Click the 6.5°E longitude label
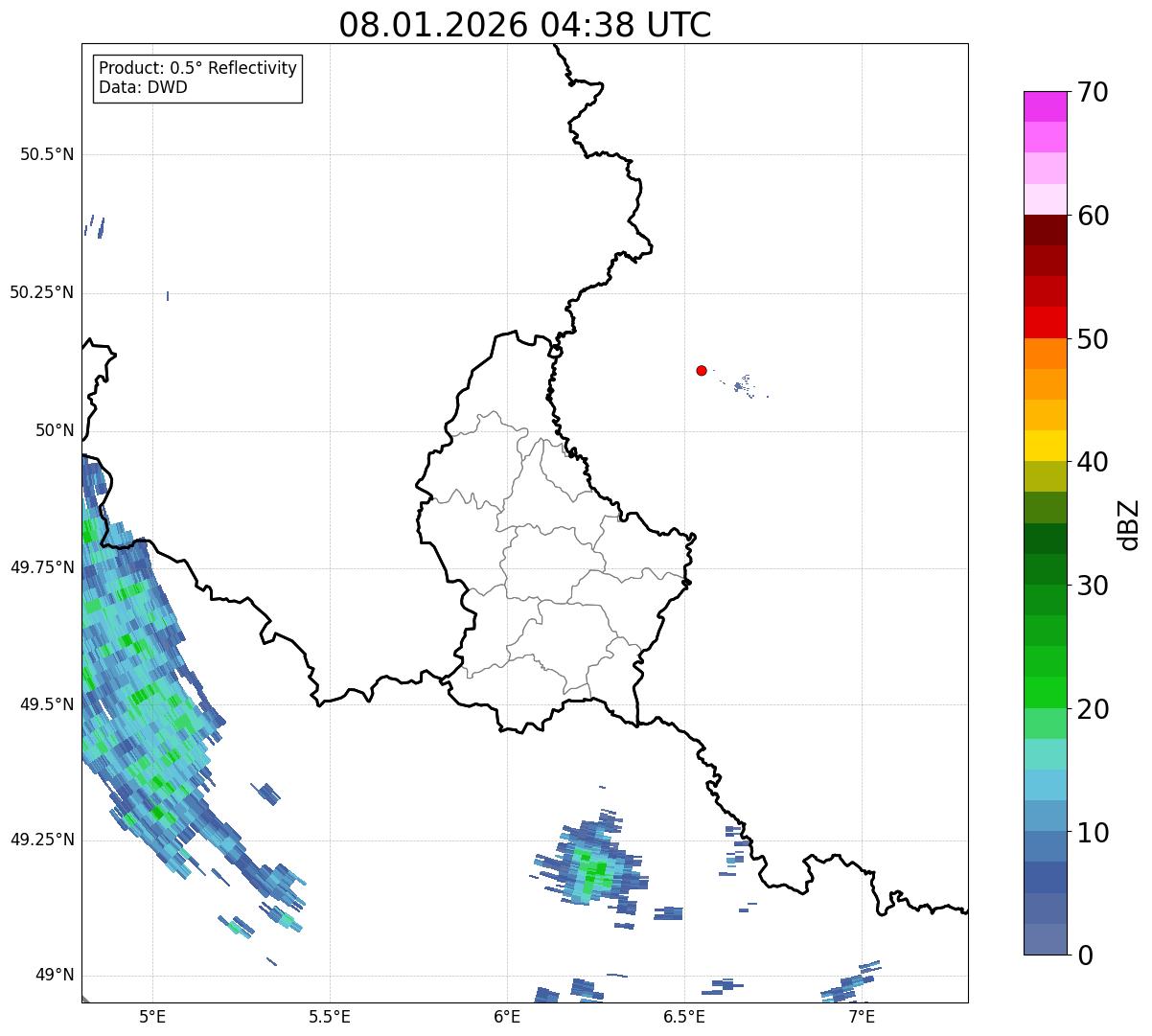This screenshot has height=1036, width=1152. click(x=684, y=1017)
